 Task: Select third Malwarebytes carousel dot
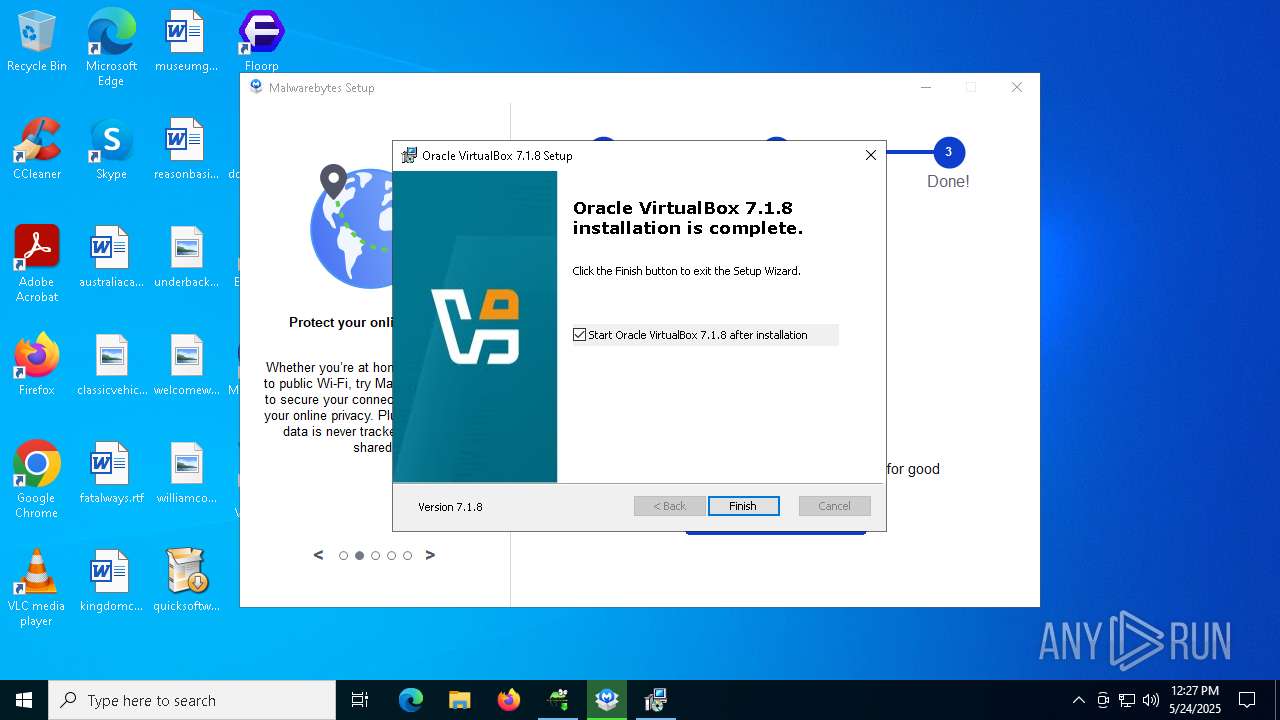tap(375, 555)
